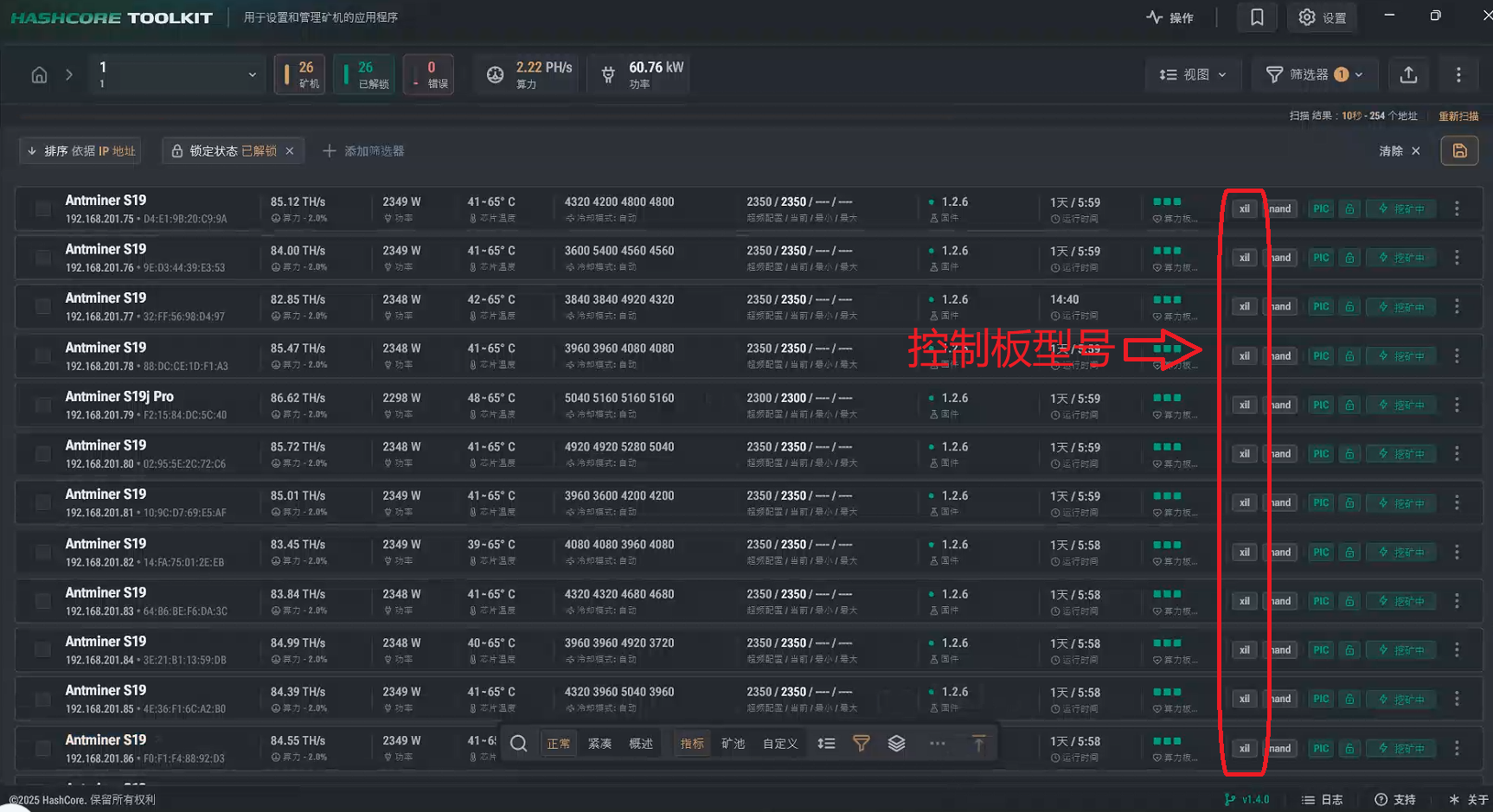Select checkbox for miner 192.168.201.83
This screenshot has width=1493, height=812.
point(42,601)
